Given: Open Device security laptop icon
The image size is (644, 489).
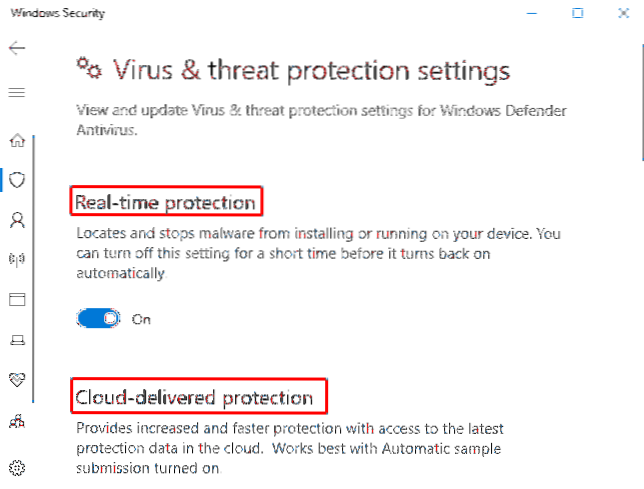Looking at the screenshot, I should 16,340.
